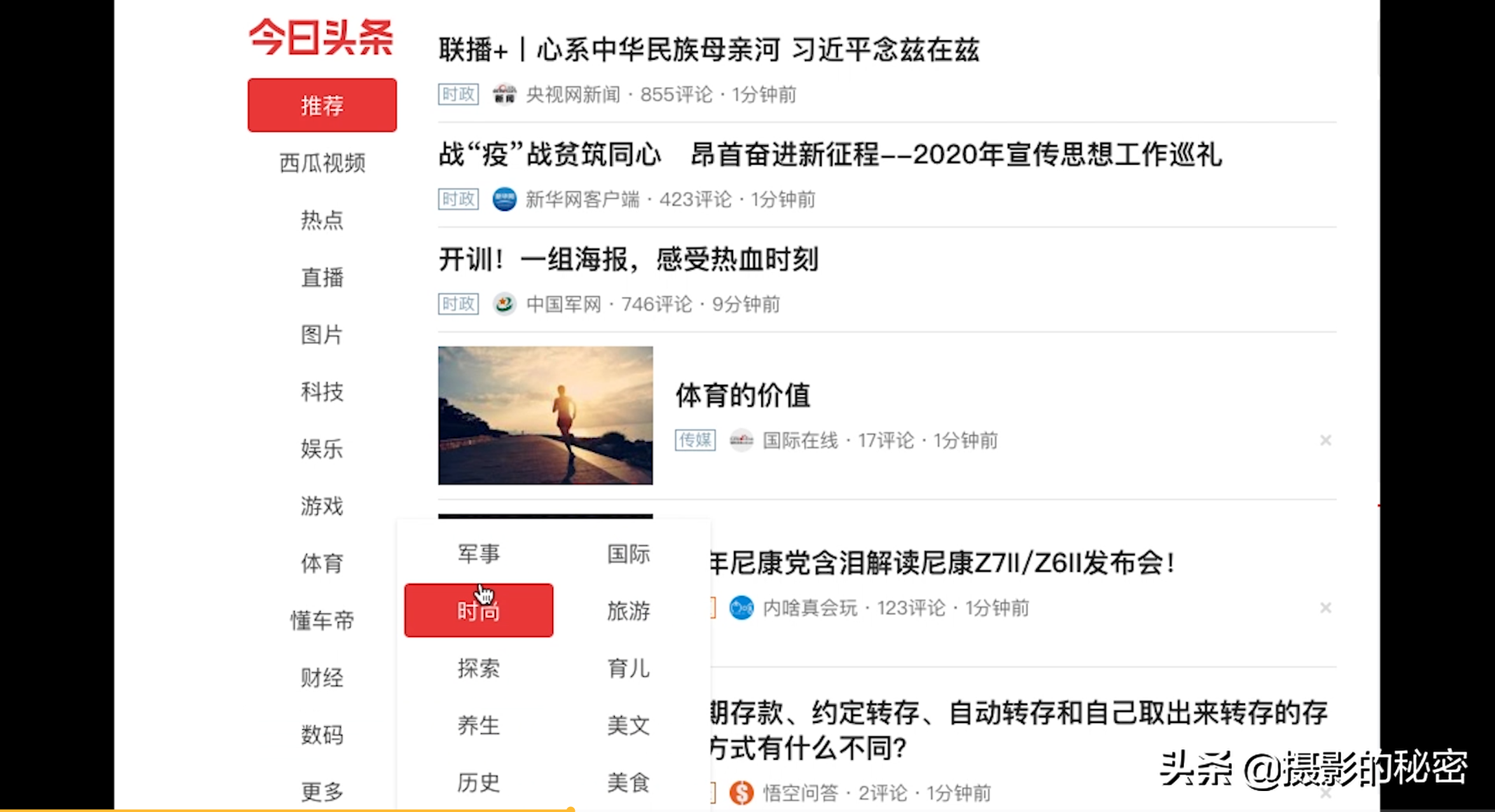Open the 体育 category flyout
Viewport: 1495px width, 812px height.
(x=321, y=563)
